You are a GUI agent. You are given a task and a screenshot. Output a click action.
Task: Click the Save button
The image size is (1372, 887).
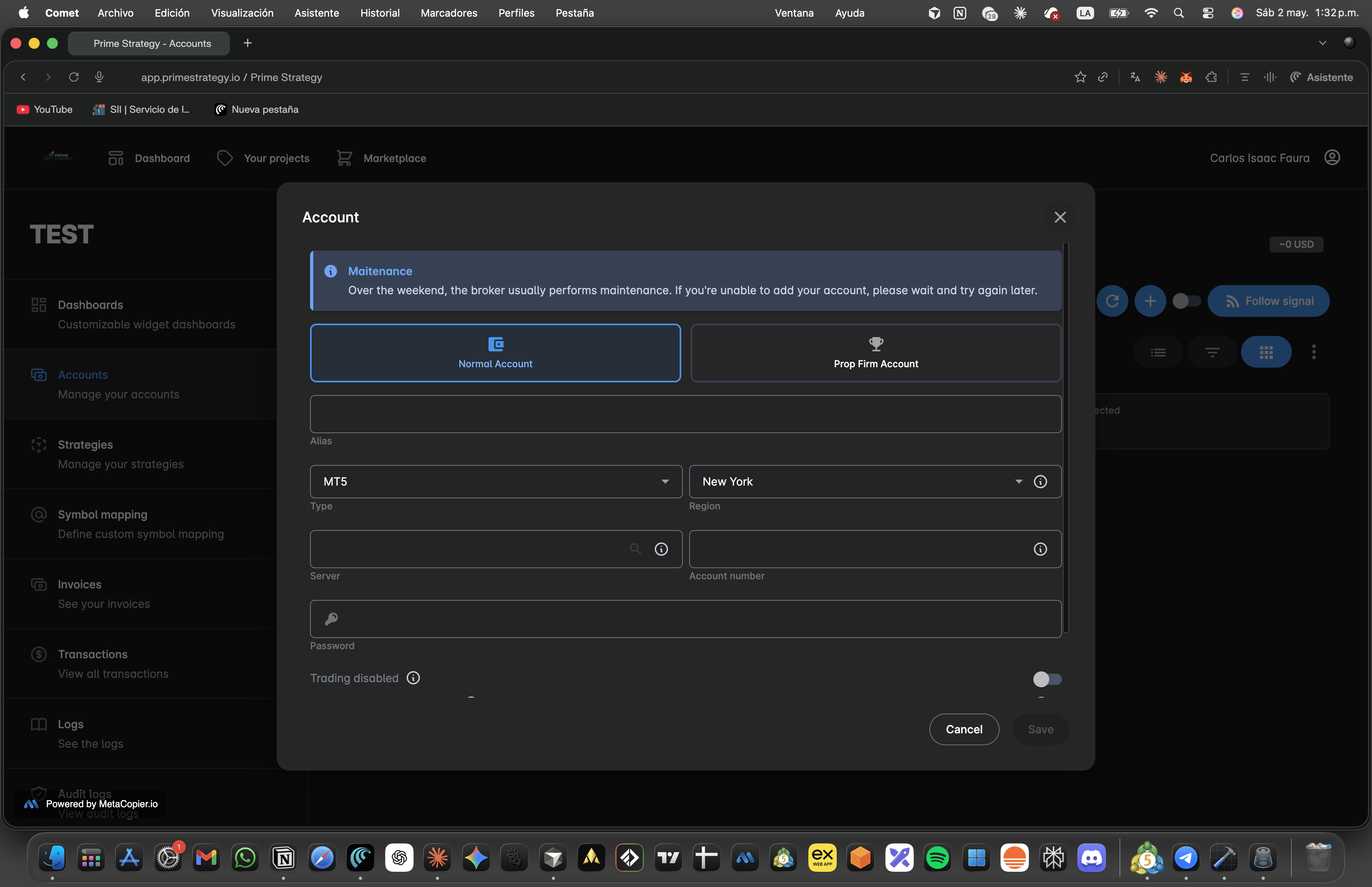1041,729
